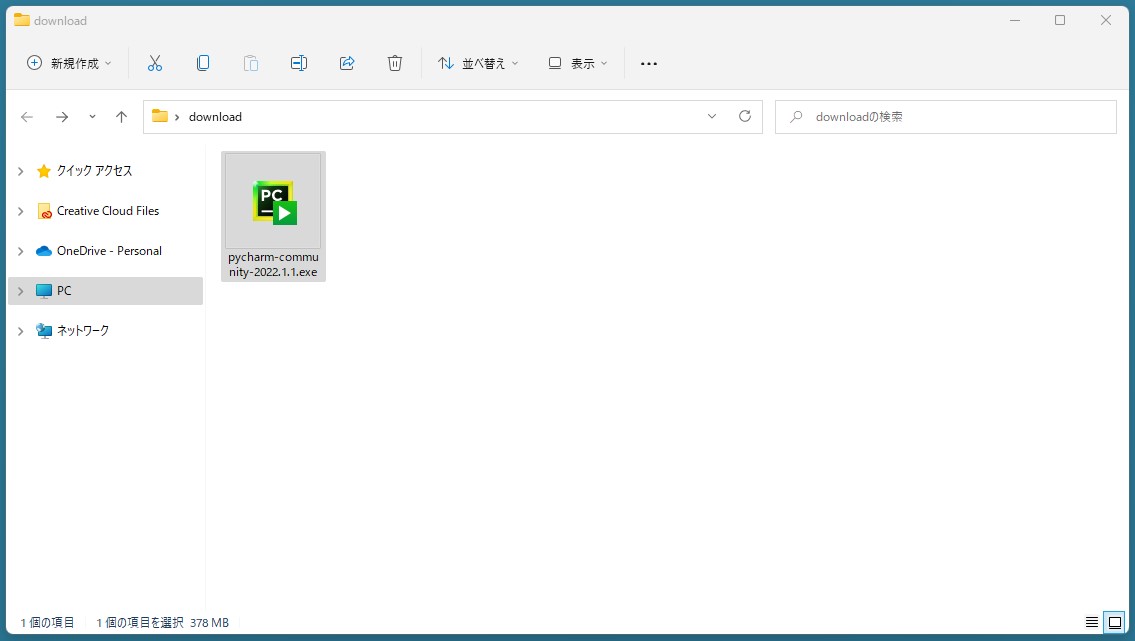
Task: Click the 1 個の項目 status text
Action: 47,622
